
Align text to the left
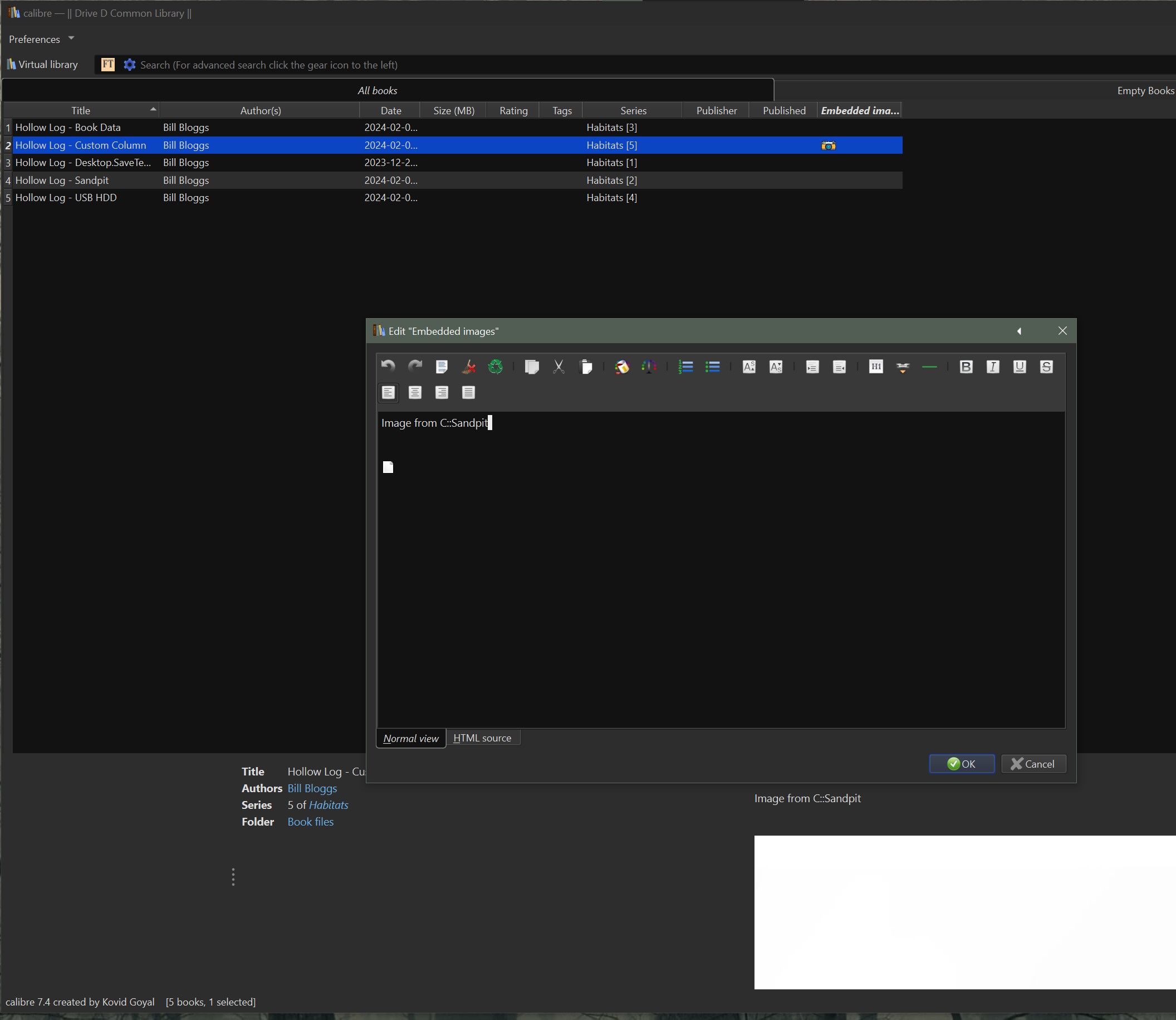pyautogui.click(x=388, y=392)
